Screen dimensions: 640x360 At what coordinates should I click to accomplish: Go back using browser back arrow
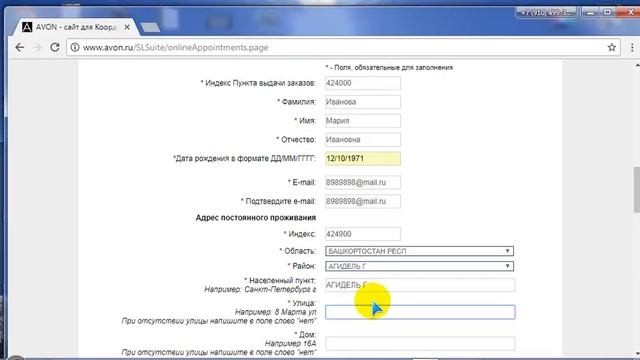pos(19,47)
